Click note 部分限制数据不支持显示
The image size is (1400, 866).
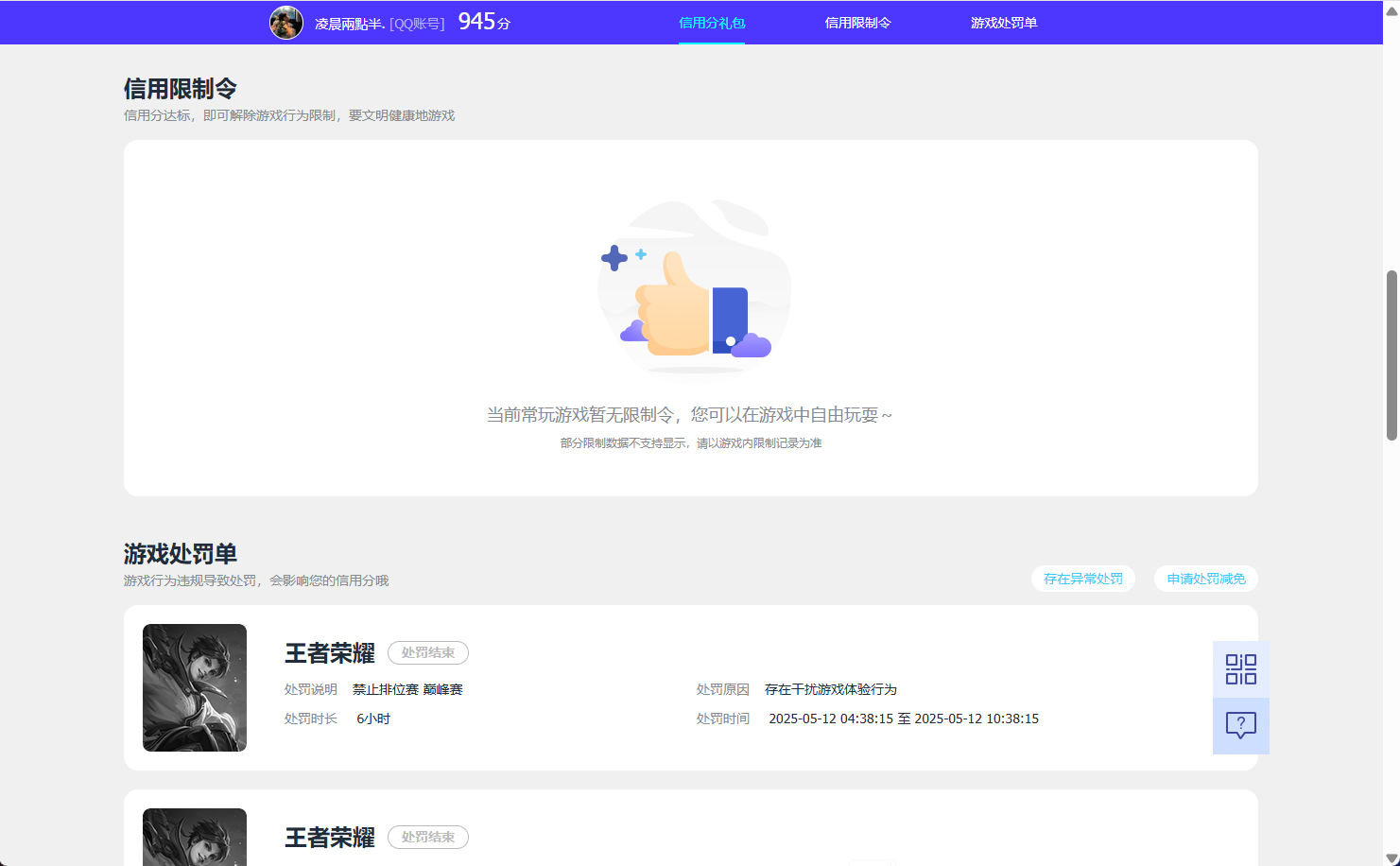point(691,442)
